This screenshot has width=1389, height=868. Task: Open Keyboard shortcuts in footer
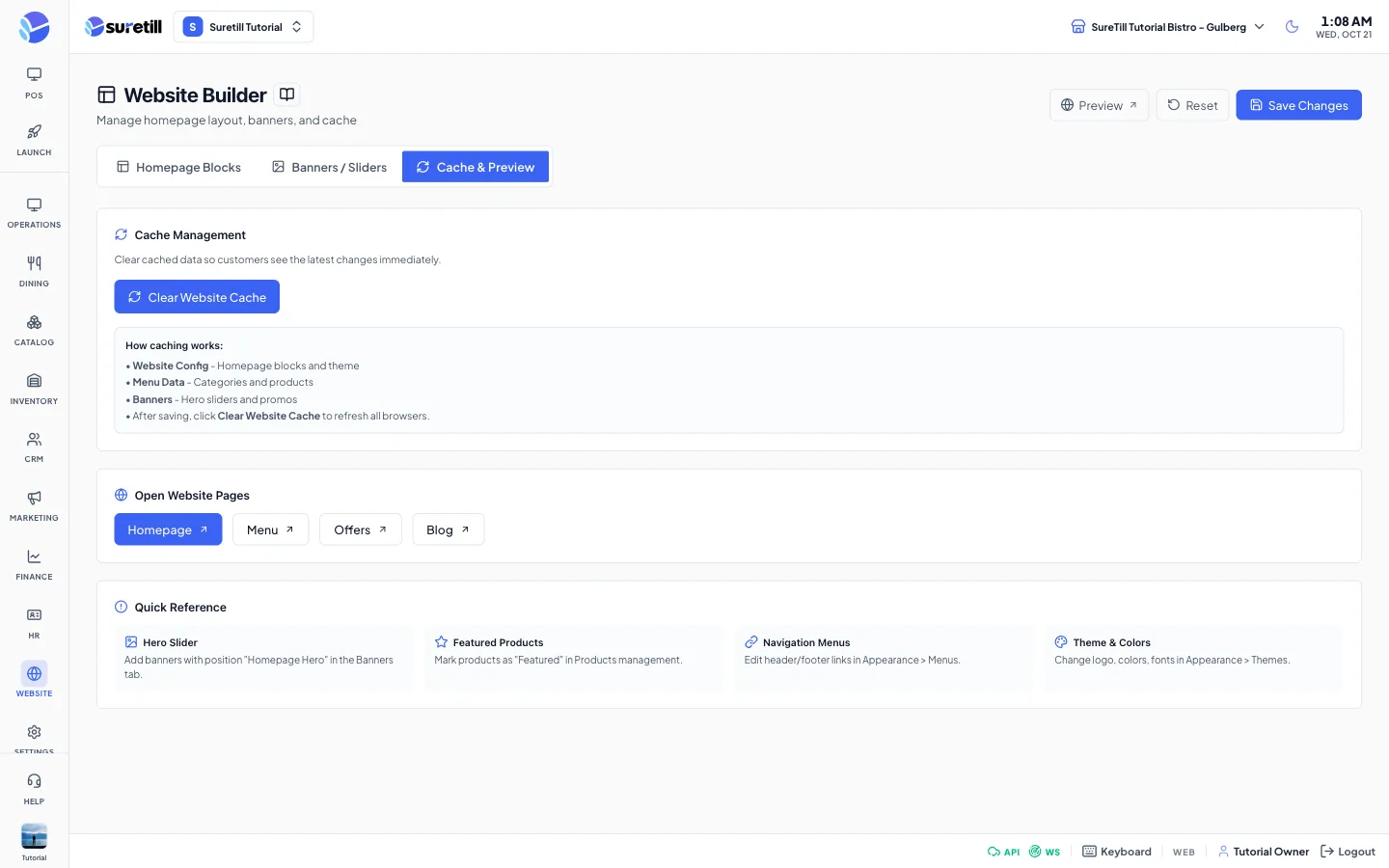pos(1117,852)
